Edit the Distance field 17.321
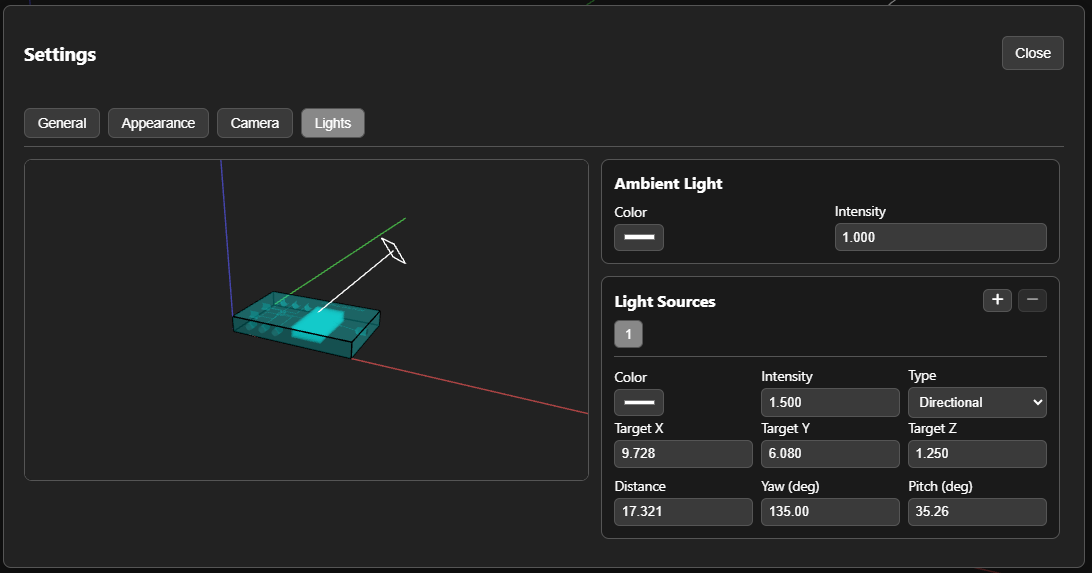The height and width of the screenshot is (573, 1092). point(683,512)
